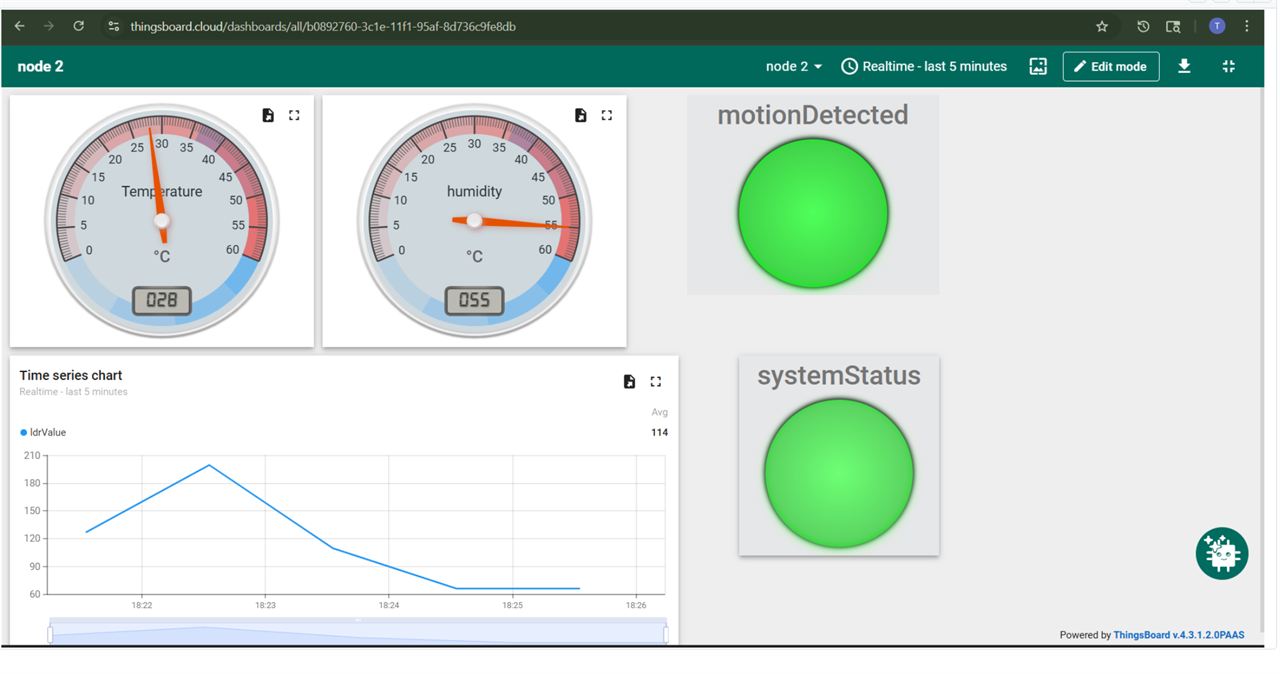Expand Time series chart to fullscreen
The height and width of the screenshot is (674, 1280).
point(656,381)
